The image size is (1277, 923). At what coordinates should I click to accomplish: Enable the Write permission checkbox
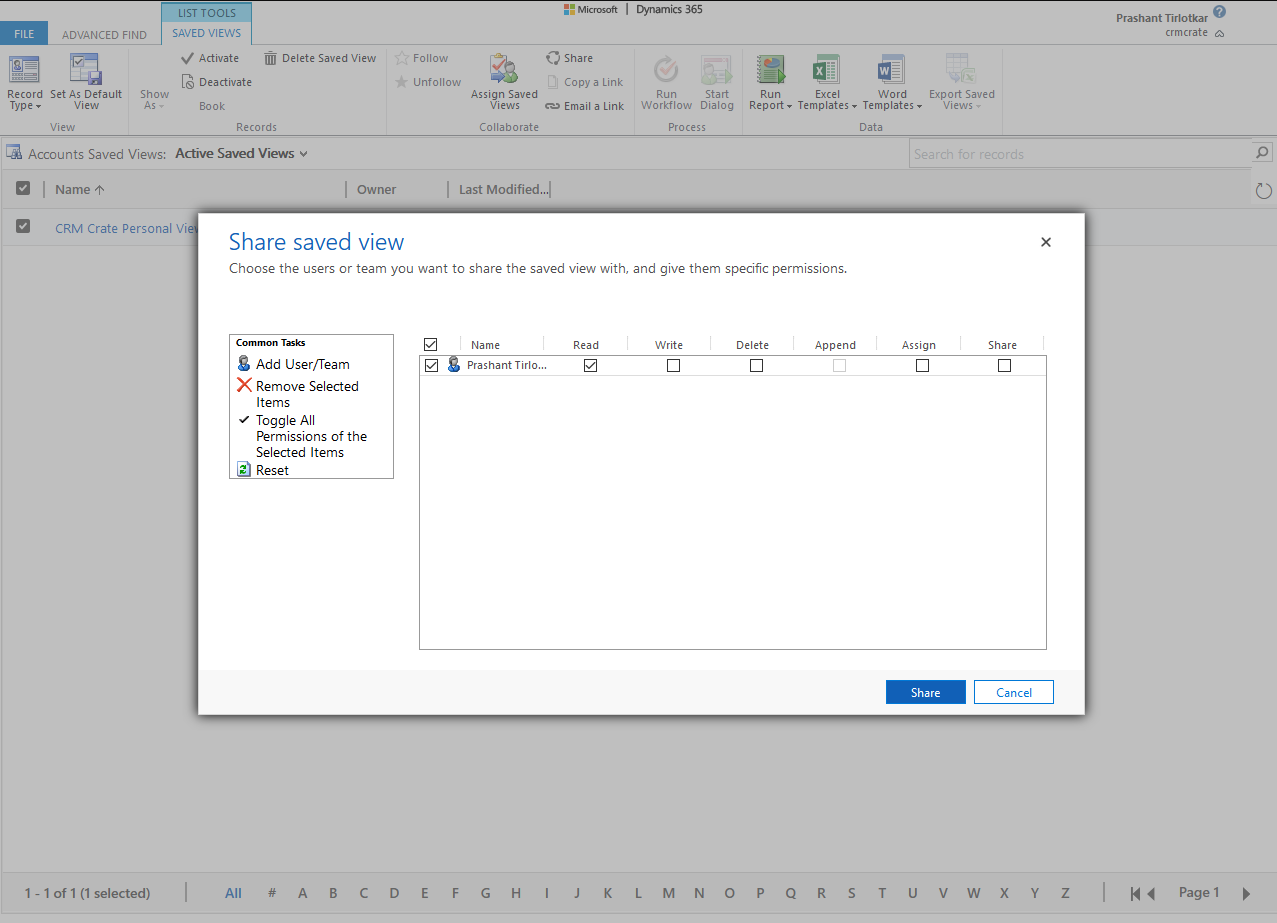coord(673,365)
